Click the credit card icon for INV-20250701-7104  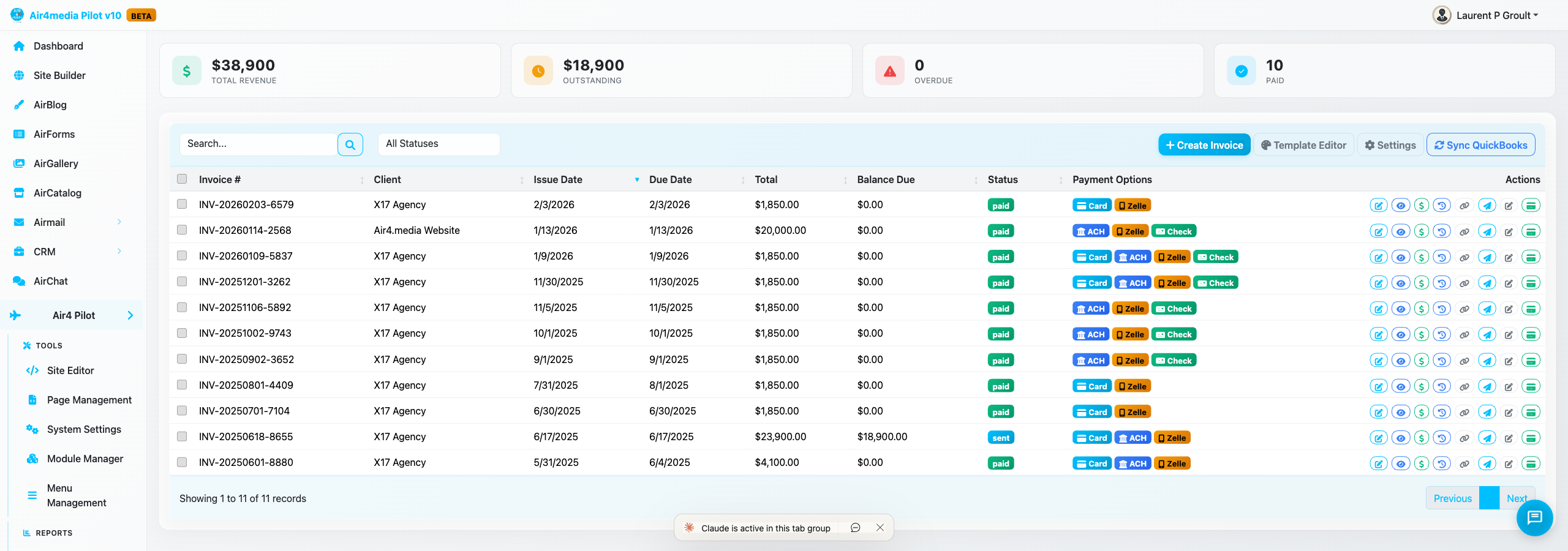1531,411
